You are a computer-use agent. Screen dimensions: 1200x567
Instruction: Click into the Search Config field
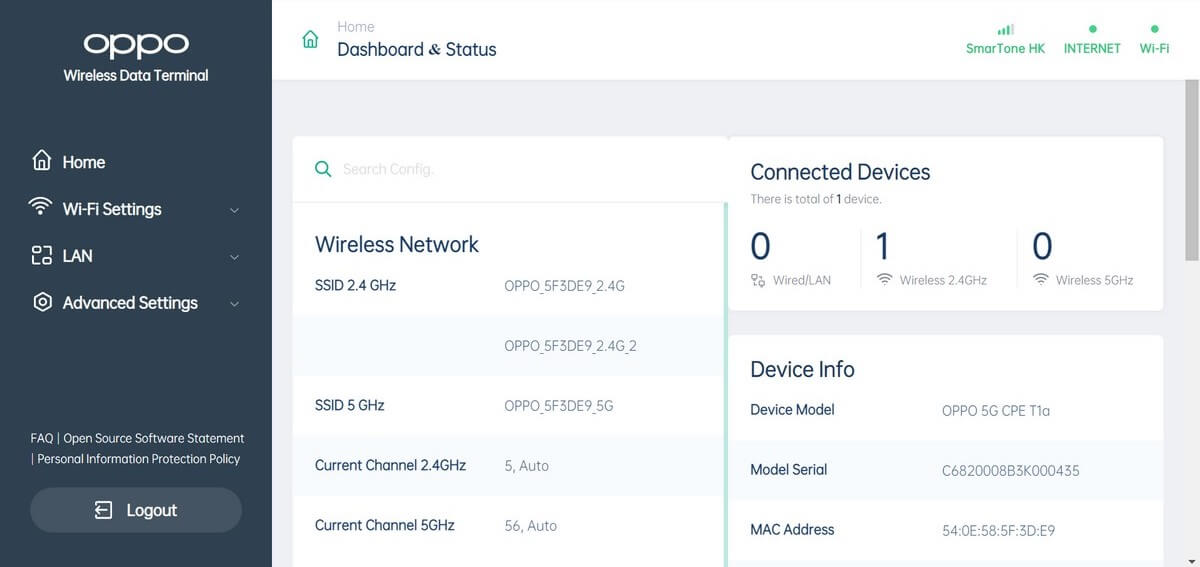click(520, 169)
